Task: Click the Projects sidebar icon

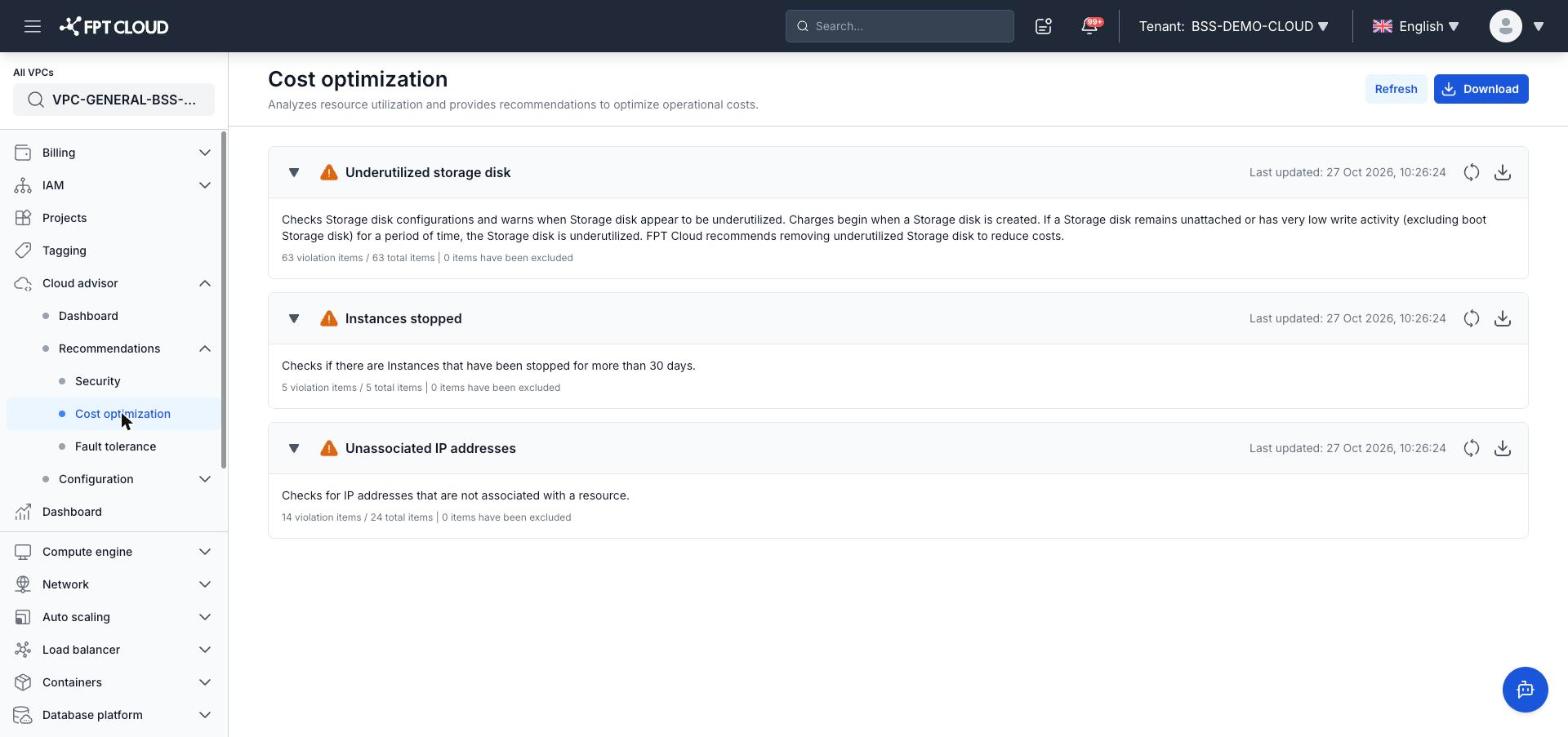Action: click(x=23, y=218)
